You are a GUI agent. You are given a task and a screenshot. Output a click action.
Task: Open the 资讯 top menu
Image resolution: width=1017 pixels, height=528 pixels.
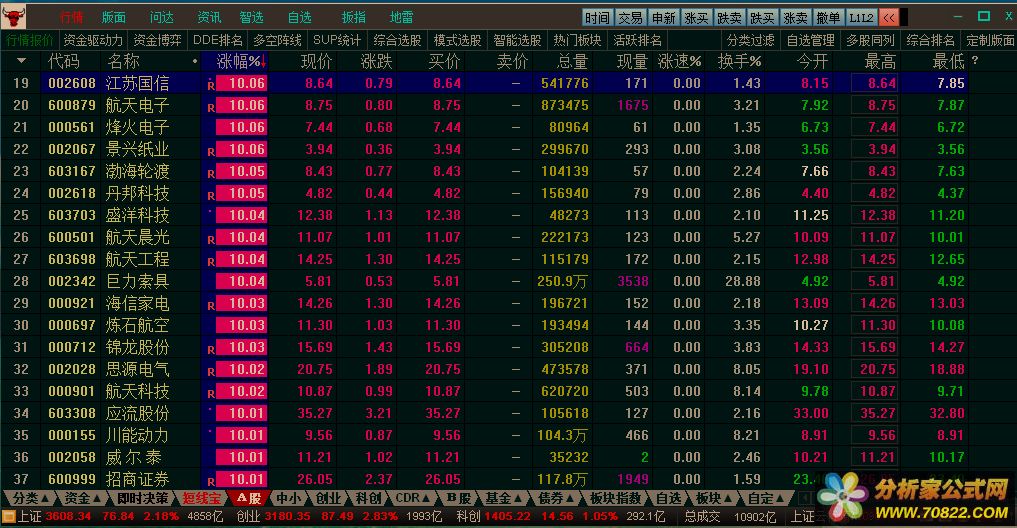[x=209, y=18]
